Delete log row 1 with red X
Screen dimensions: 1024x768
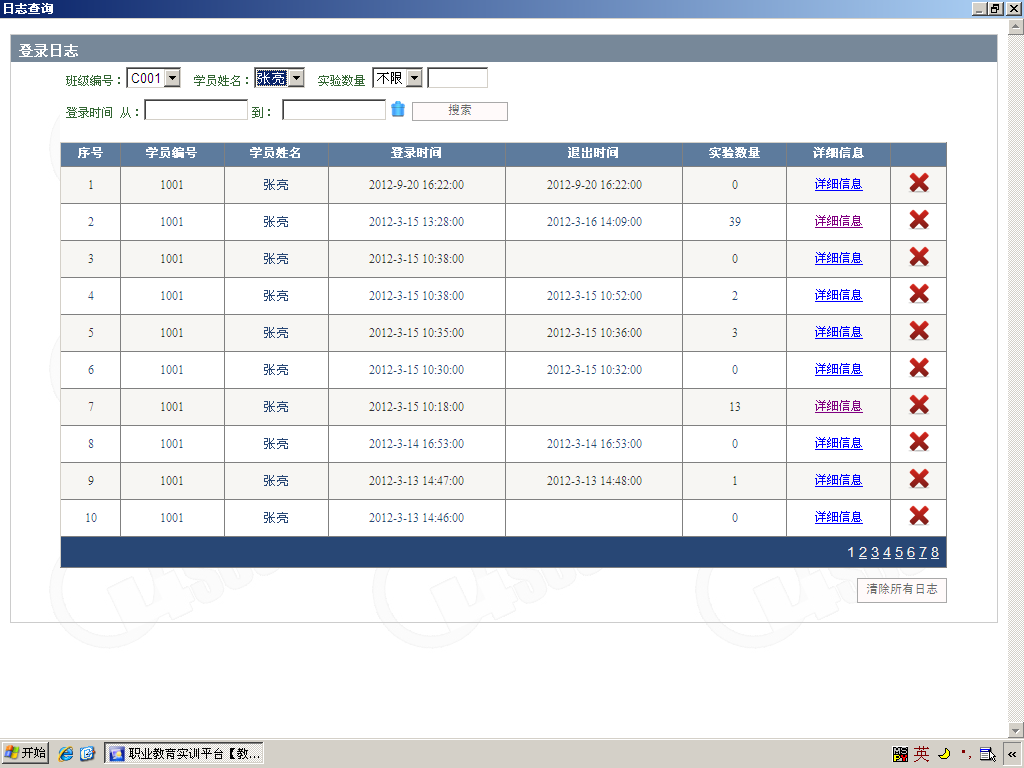click(x=919, y=183)
